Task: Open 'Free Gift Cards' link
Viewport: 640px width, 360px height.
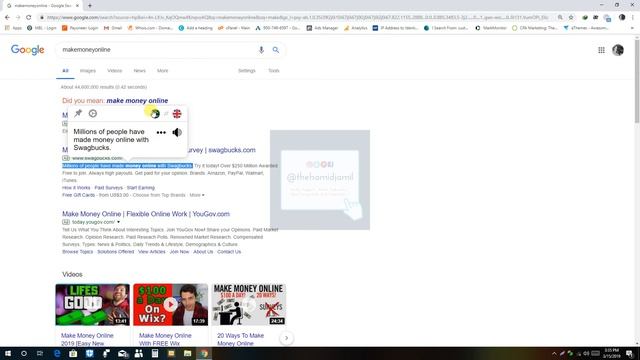Action: tap(78, 195)
